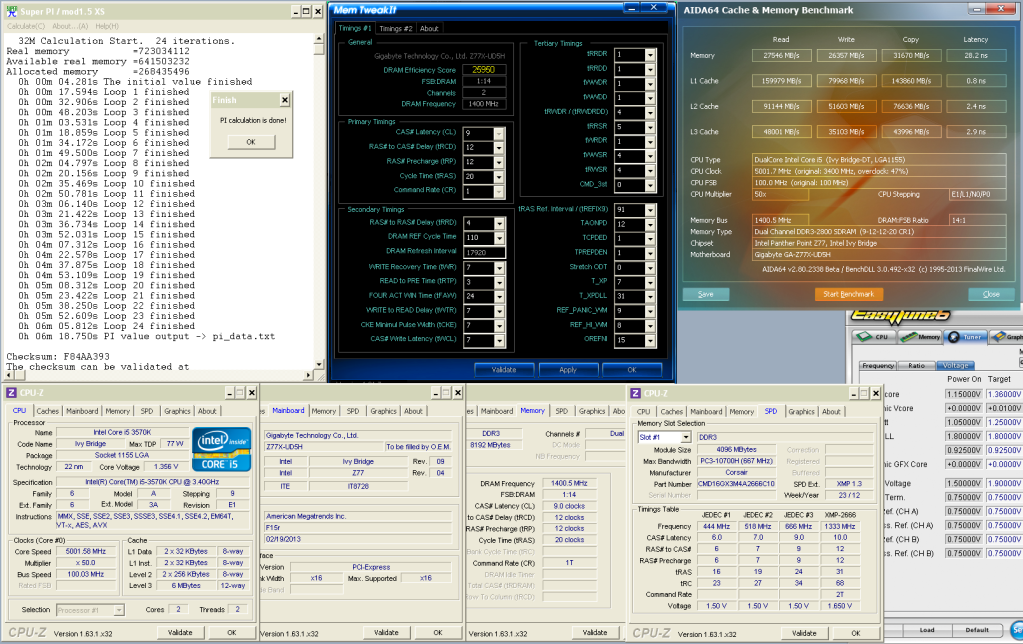Open the Memory section in EasyTune6
Viewport: 1023px width, 644px height.
click(x=920, y=337)
